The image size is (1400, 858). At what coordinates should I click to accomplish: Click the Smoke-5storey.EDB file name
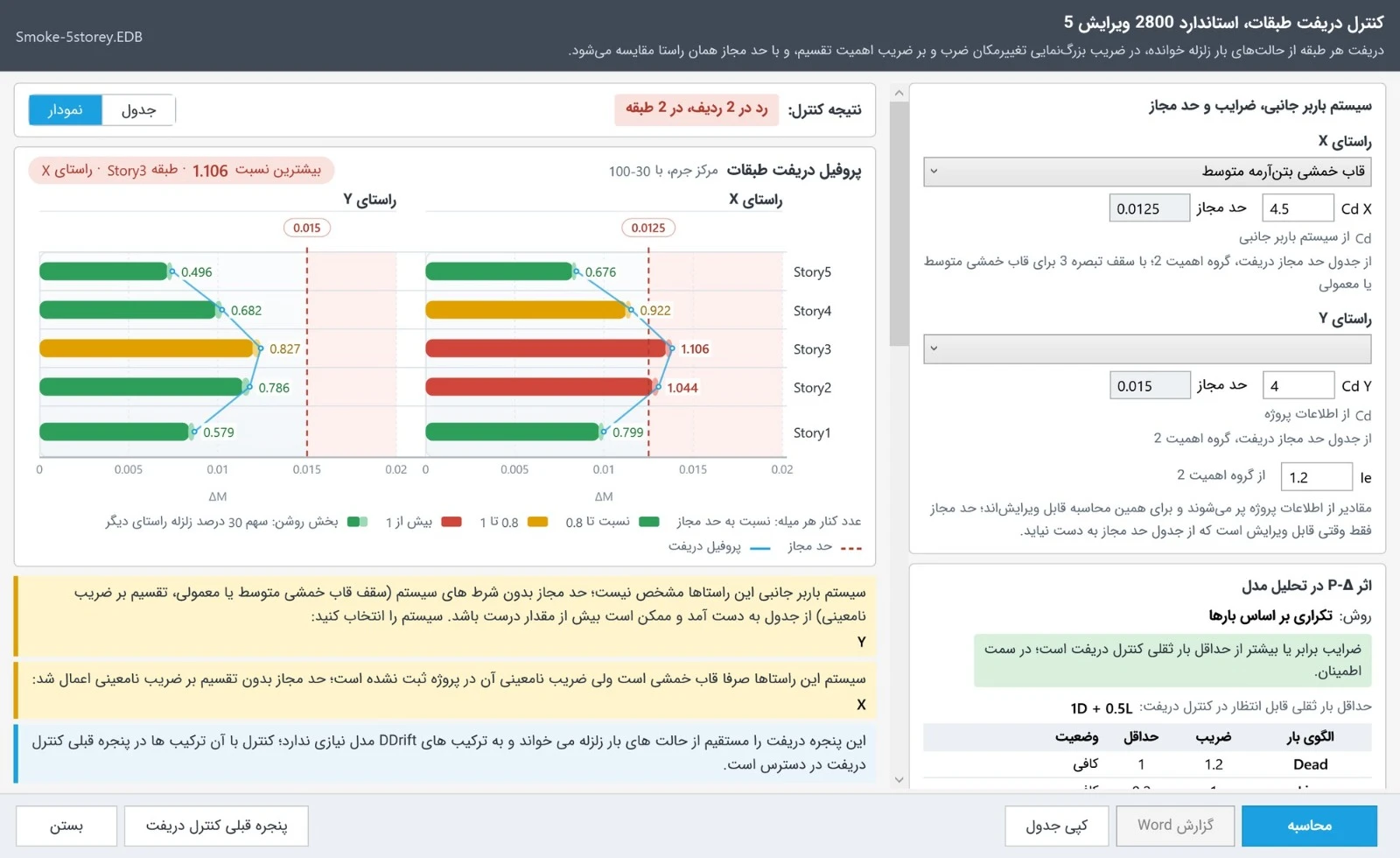point(79,37)
